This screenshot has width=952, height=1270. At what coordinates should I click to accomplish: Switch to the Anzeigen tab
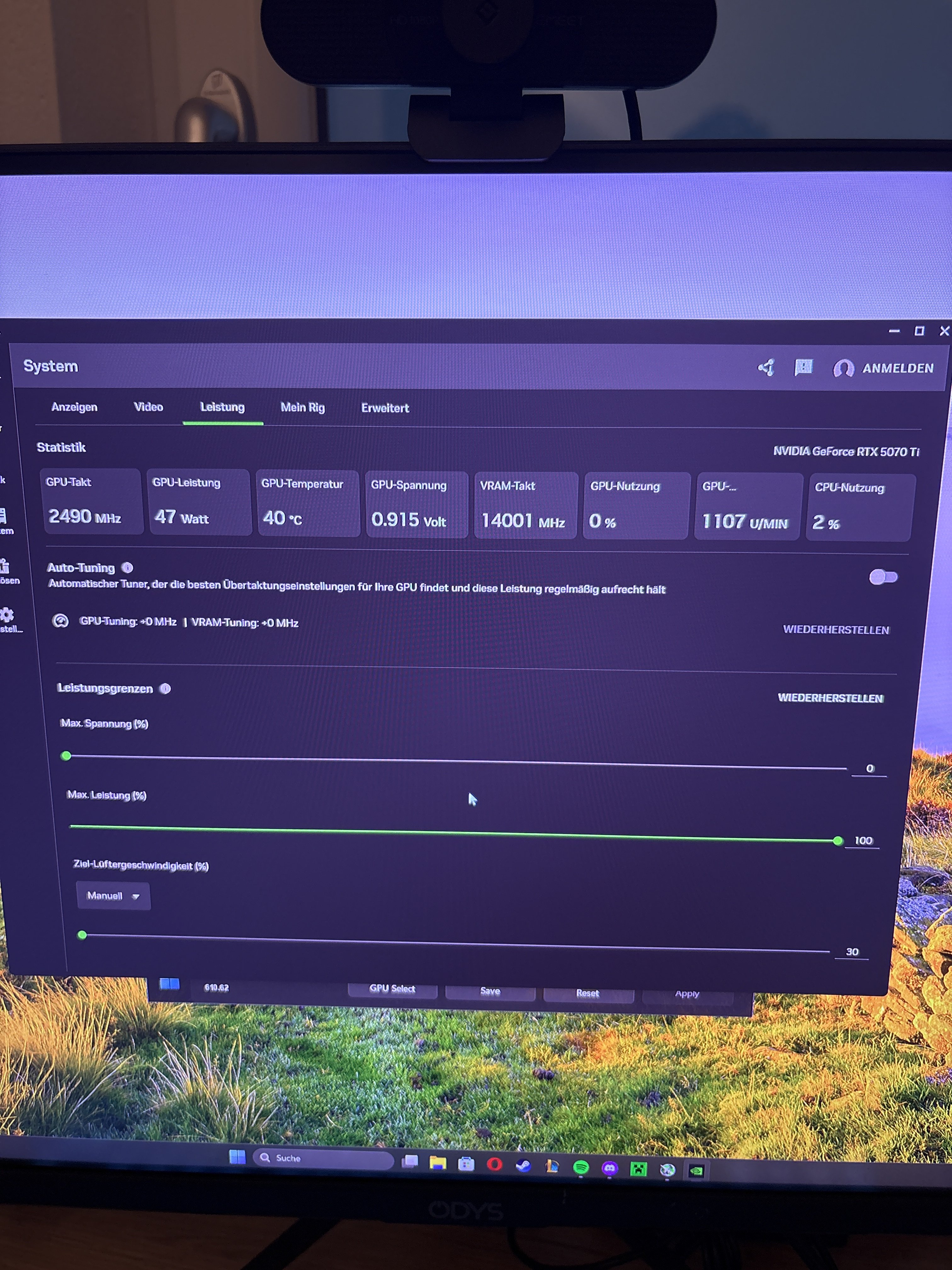pyautogui.click(x=74, y=407)
